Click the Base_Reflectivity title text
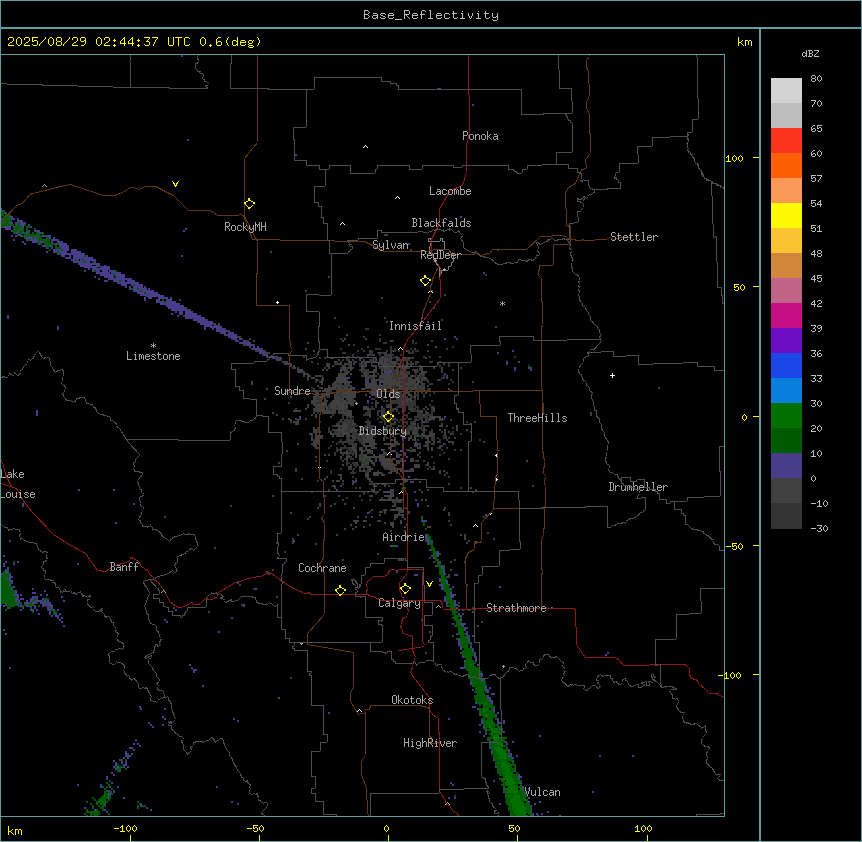The height and width of the screenshot is (842, 862). tap(431, 15)
